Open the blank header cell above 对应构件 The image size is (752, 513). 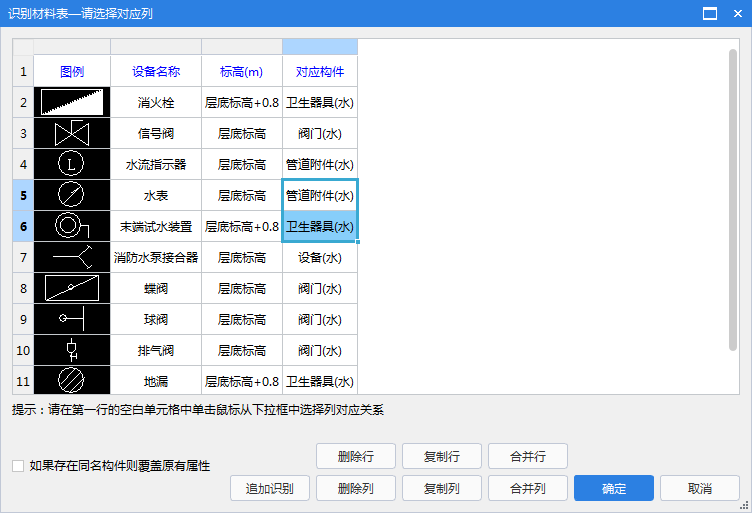[x=320, y=47]
